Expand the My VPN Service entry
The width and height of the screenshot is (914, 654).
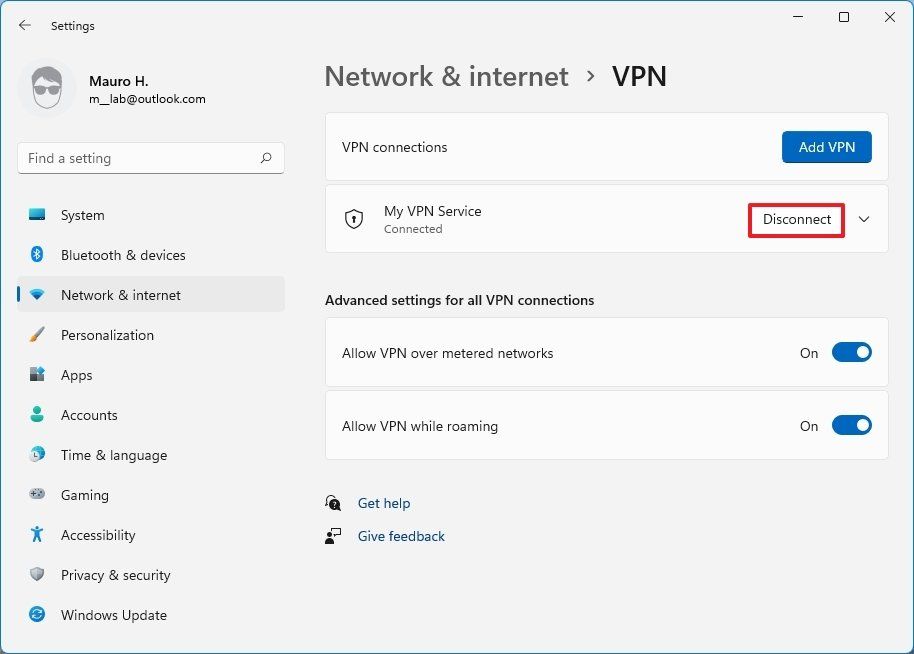(864, 219)
